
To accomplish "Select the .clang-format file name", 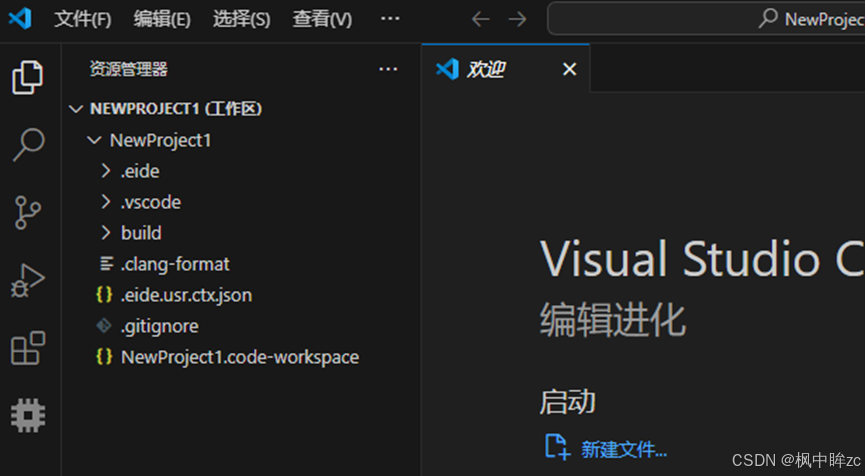I will pos(175,264).
